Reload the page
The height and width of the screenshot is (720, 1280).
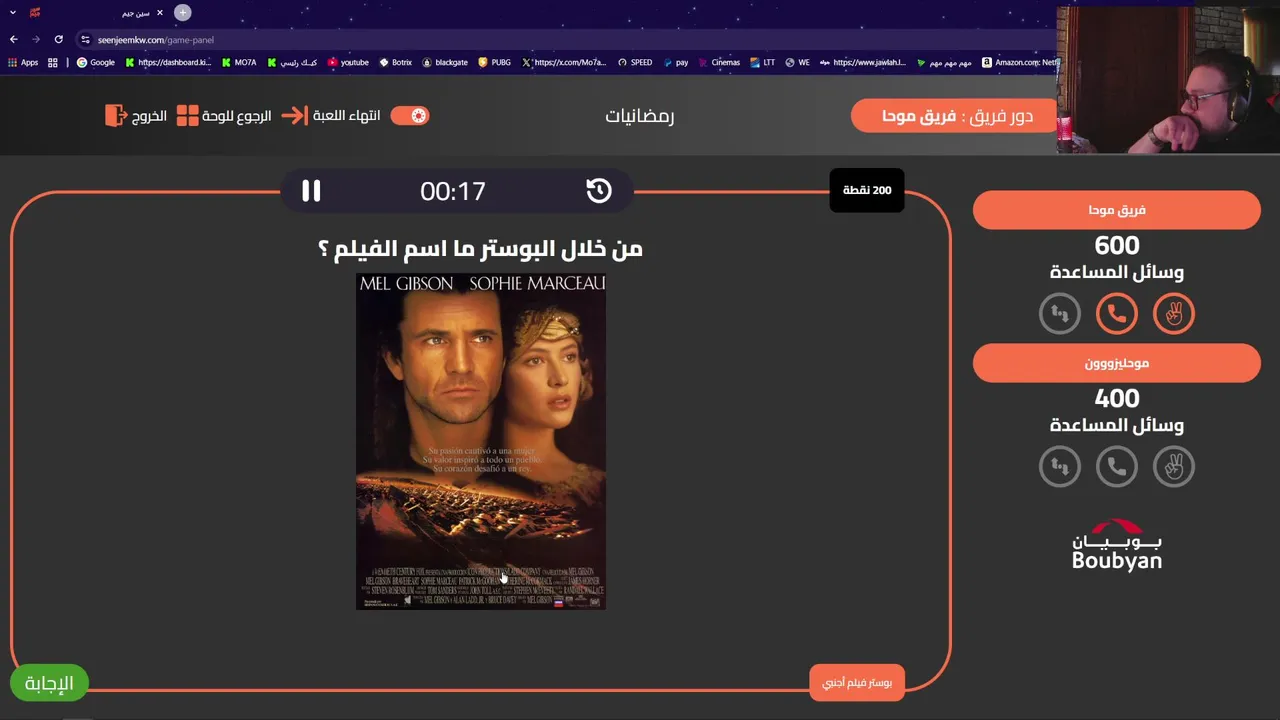click(58, 39)
